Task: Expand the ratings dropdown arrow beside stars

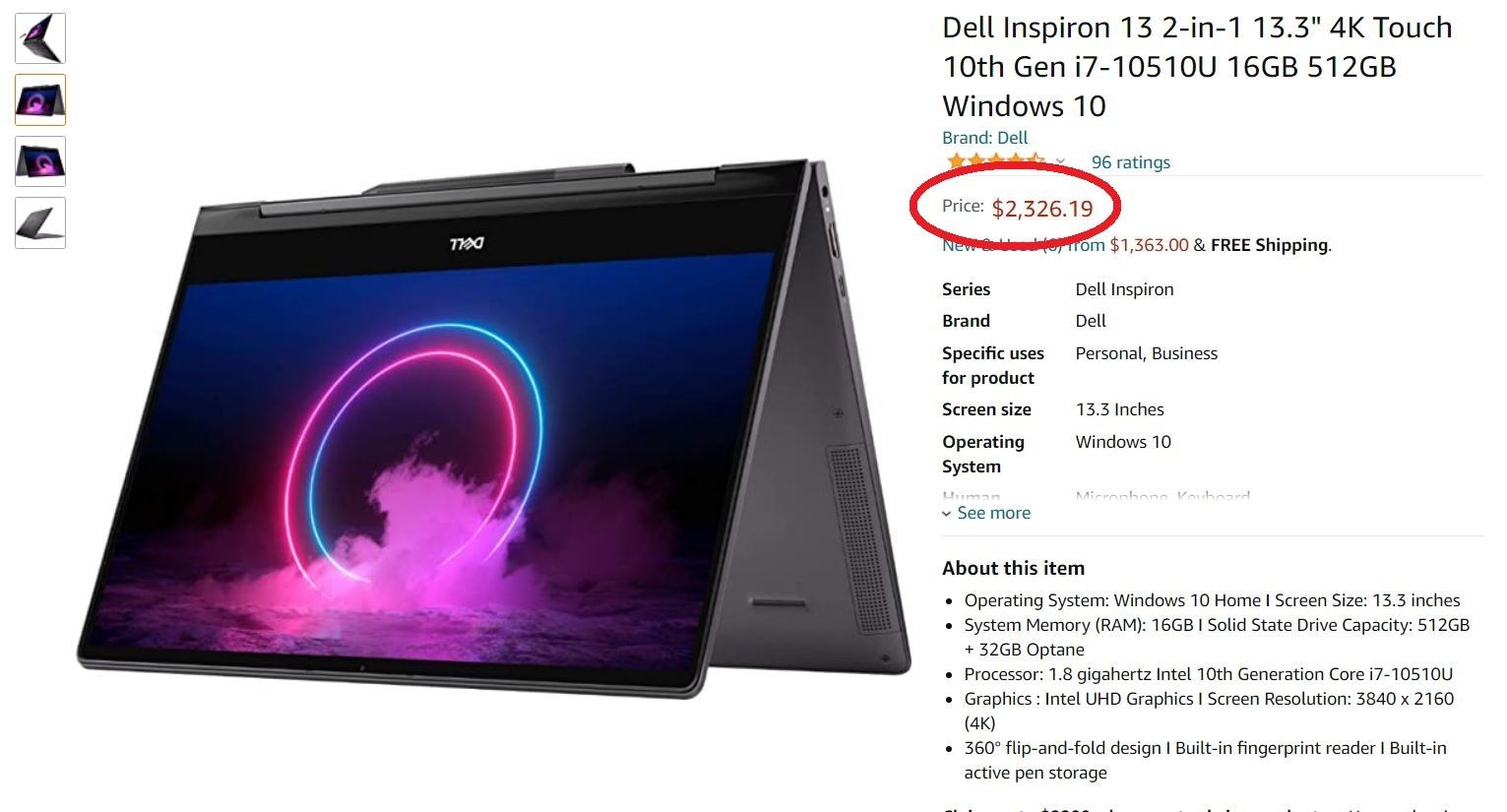Action: (x=1060, y=162)
